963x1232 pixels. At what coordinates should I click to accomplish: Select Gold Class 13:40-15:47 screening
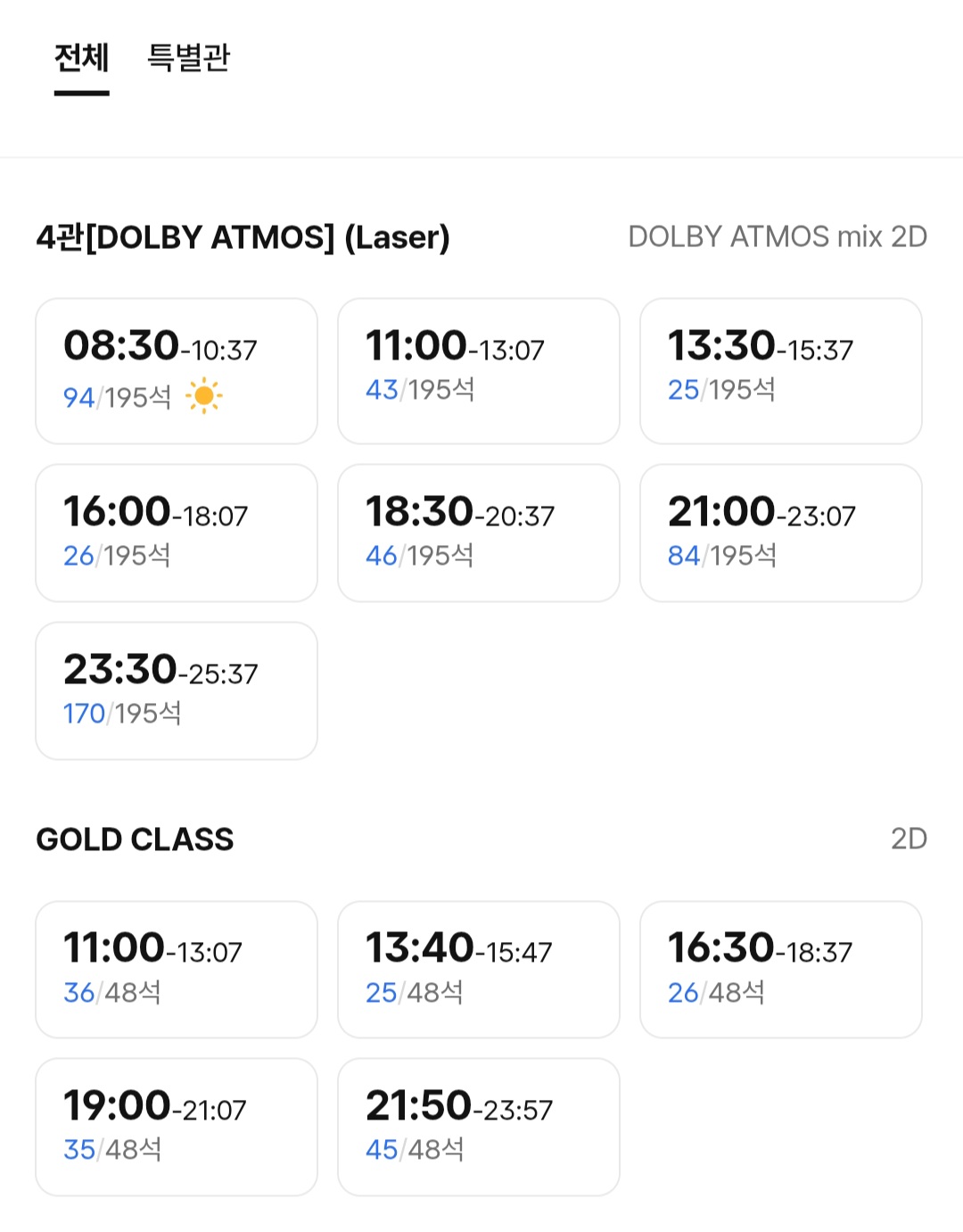[479, 970]
